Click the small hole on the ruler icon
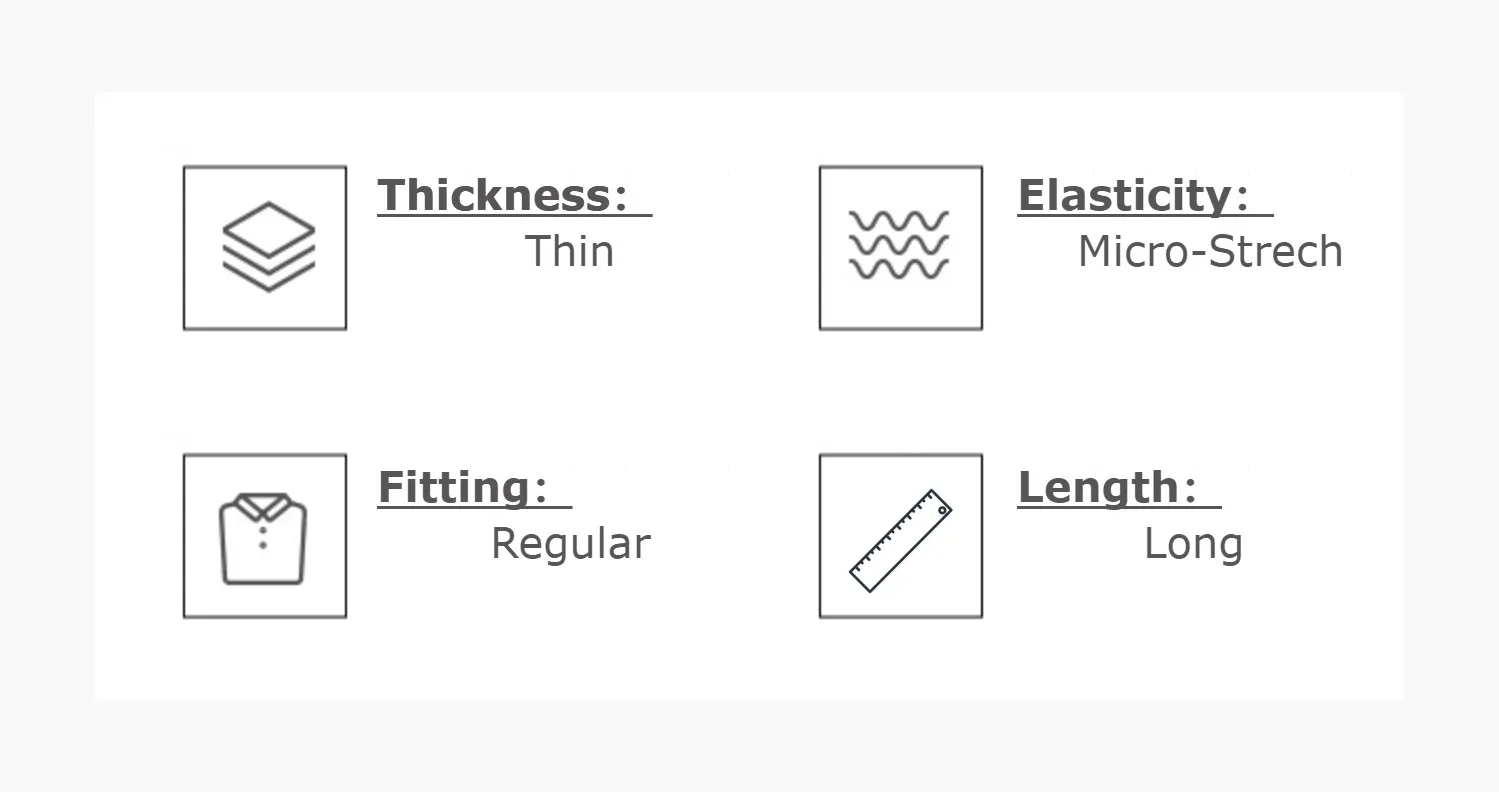The height and width of the screenshot is (792, 1499). point(941,511)
